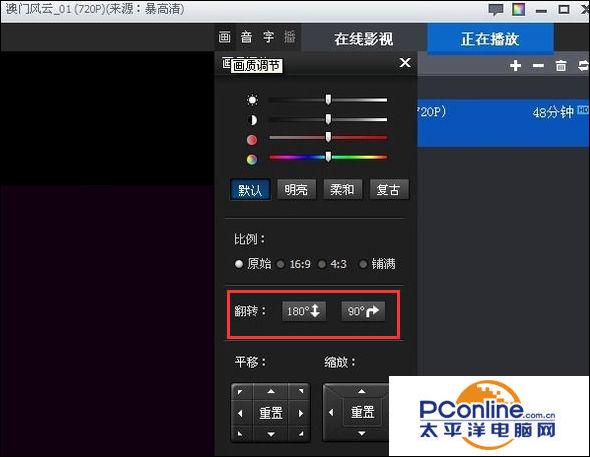The width and height of the screenshot is (590, 457).
Task: Pan the picture down
Action: pos(271,434)
